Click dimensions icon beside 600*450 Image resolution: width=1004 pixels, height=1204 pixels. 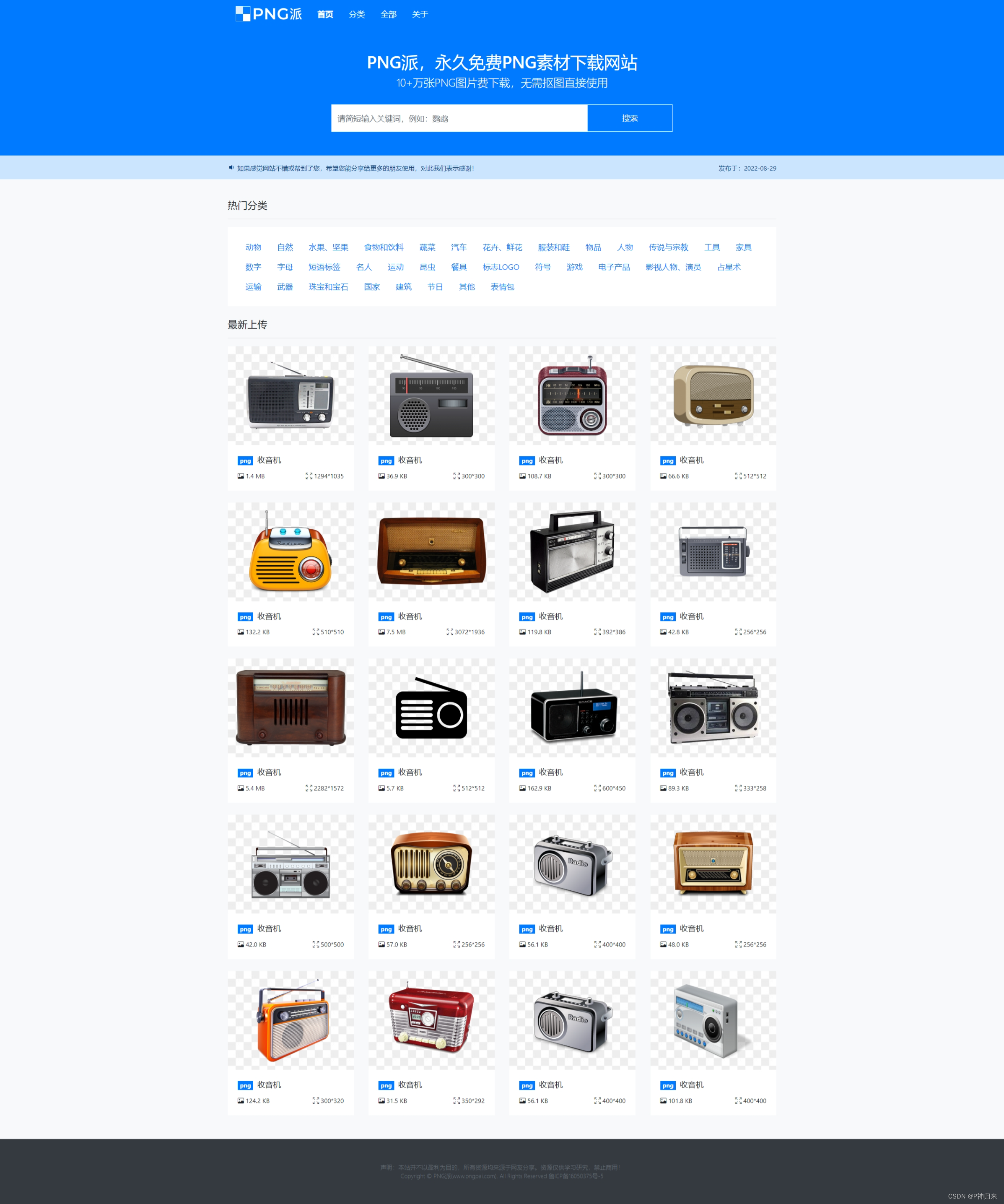(598, 788)
